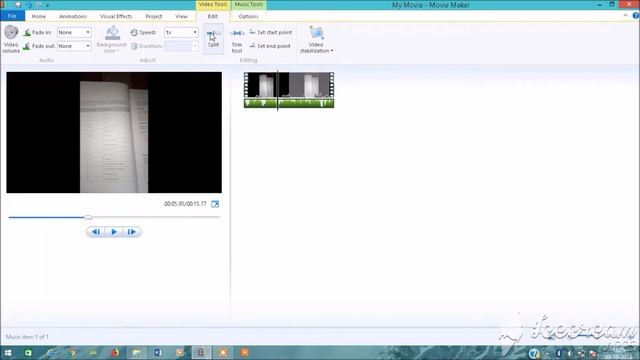Viewport: 640px width, 360px height.
Task: Click the help question mark icon in system tray
Action: (x=534, y=353)
